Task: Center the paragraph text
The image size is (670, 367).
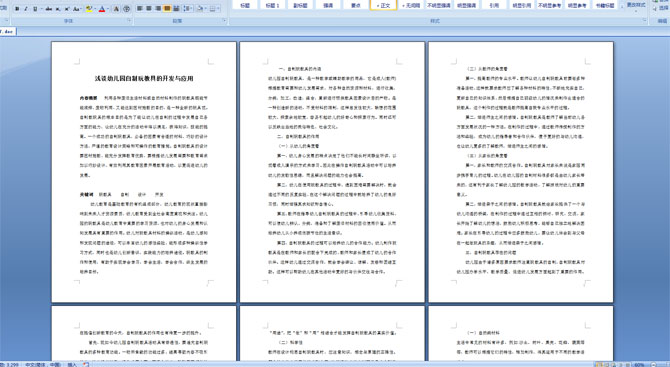Action: pyautogui.click(x=149, y=9)
